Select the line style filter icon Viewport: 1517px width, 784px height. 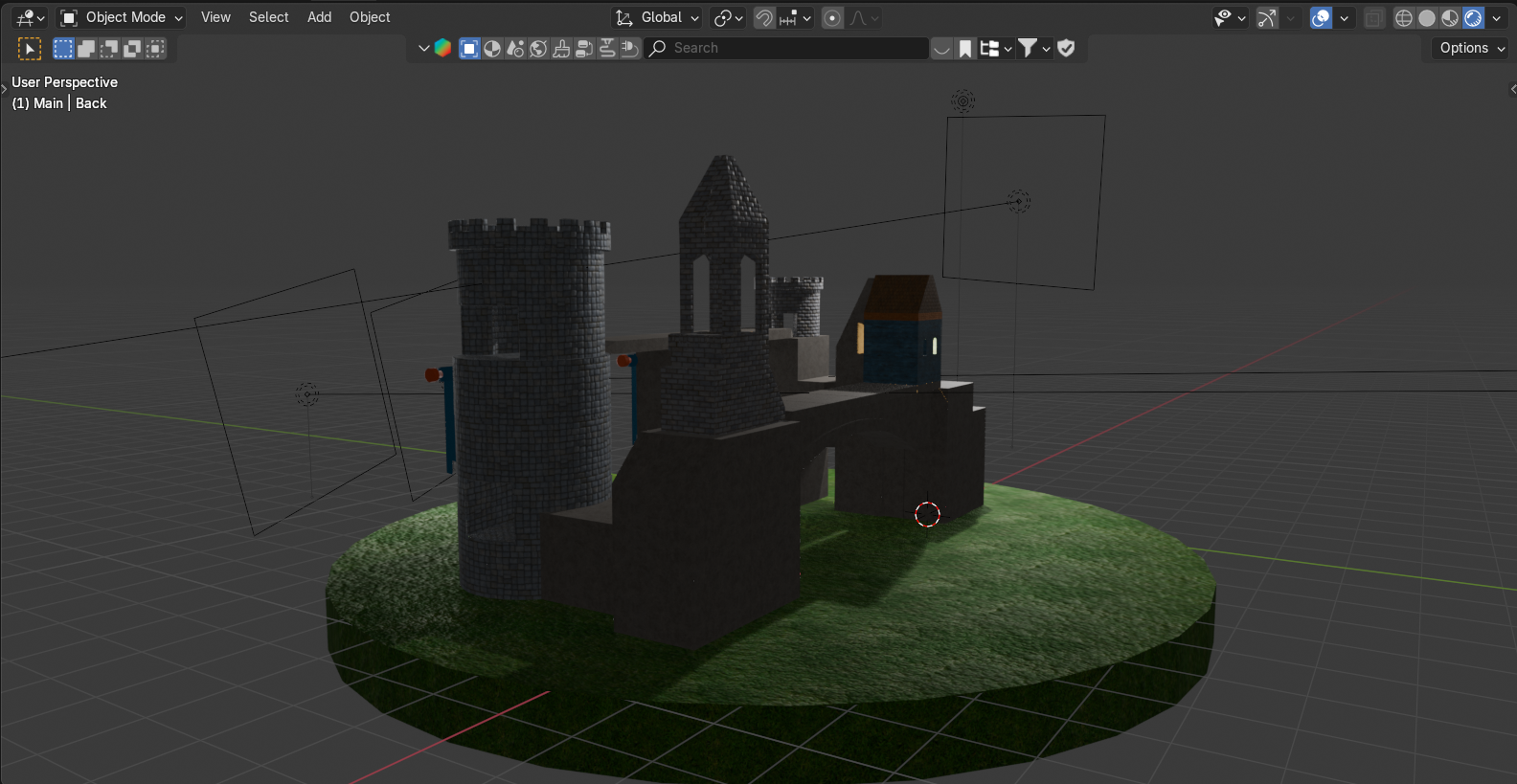(x=607, y=48)
